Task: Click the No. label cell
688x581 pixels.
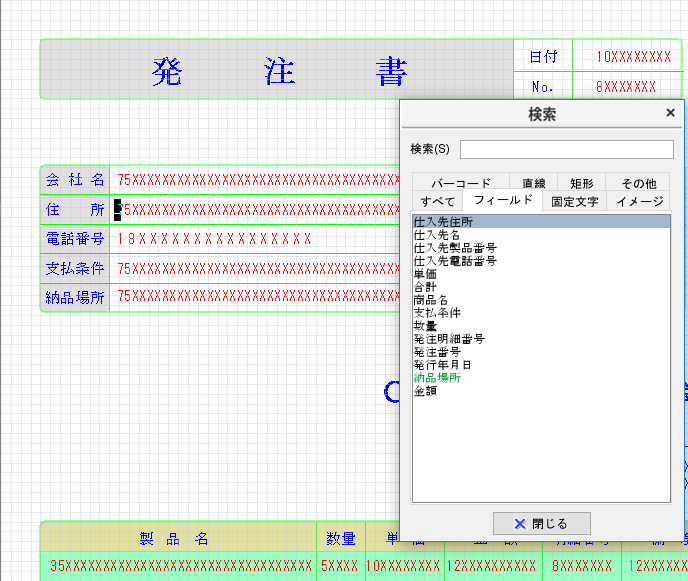Action: coord(543,86)
